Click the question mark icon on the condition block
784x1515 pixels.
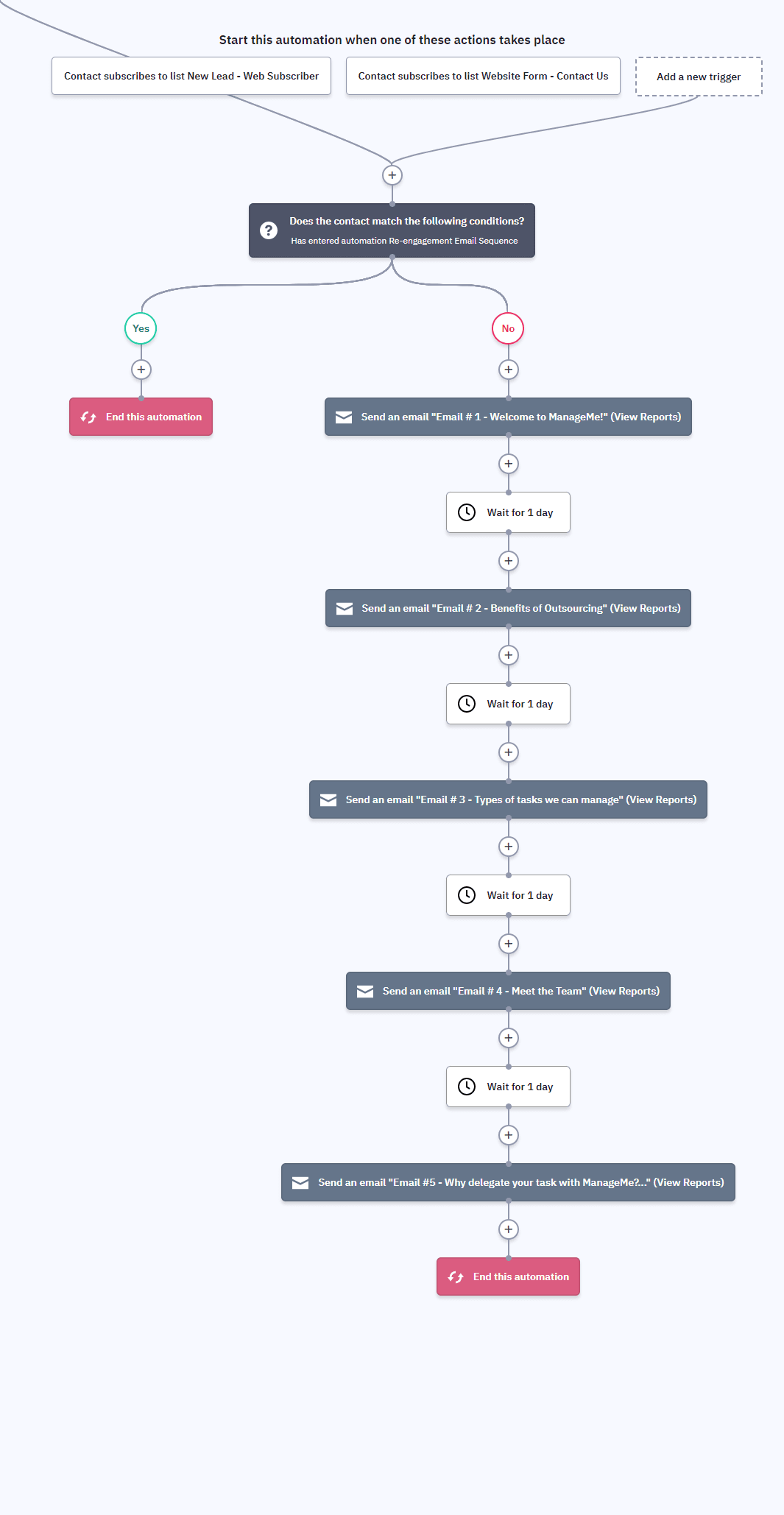pyautogui.click(x=269, y=230)
